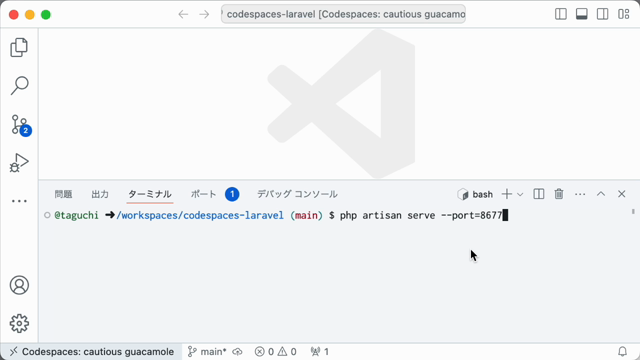
Task: Close the terminal panel
Action: tap(622, 194)
